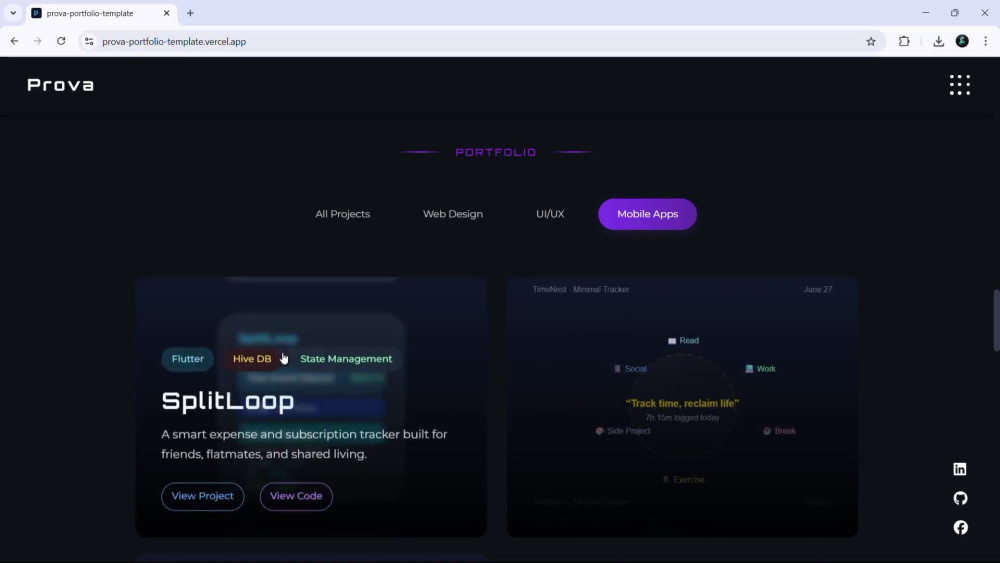Open the GitHub profile icon
1000x563 pixels.
click(x=960, y=498)
